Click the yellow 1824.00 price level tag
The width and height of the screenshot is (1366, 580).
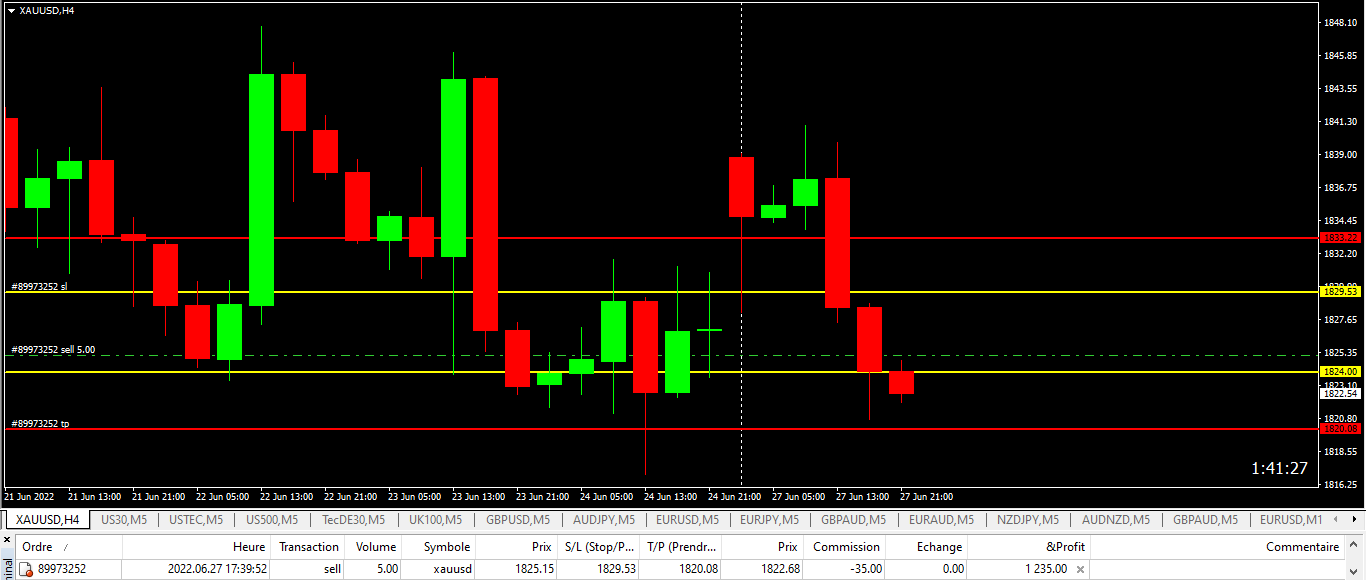click(1341, 371)
